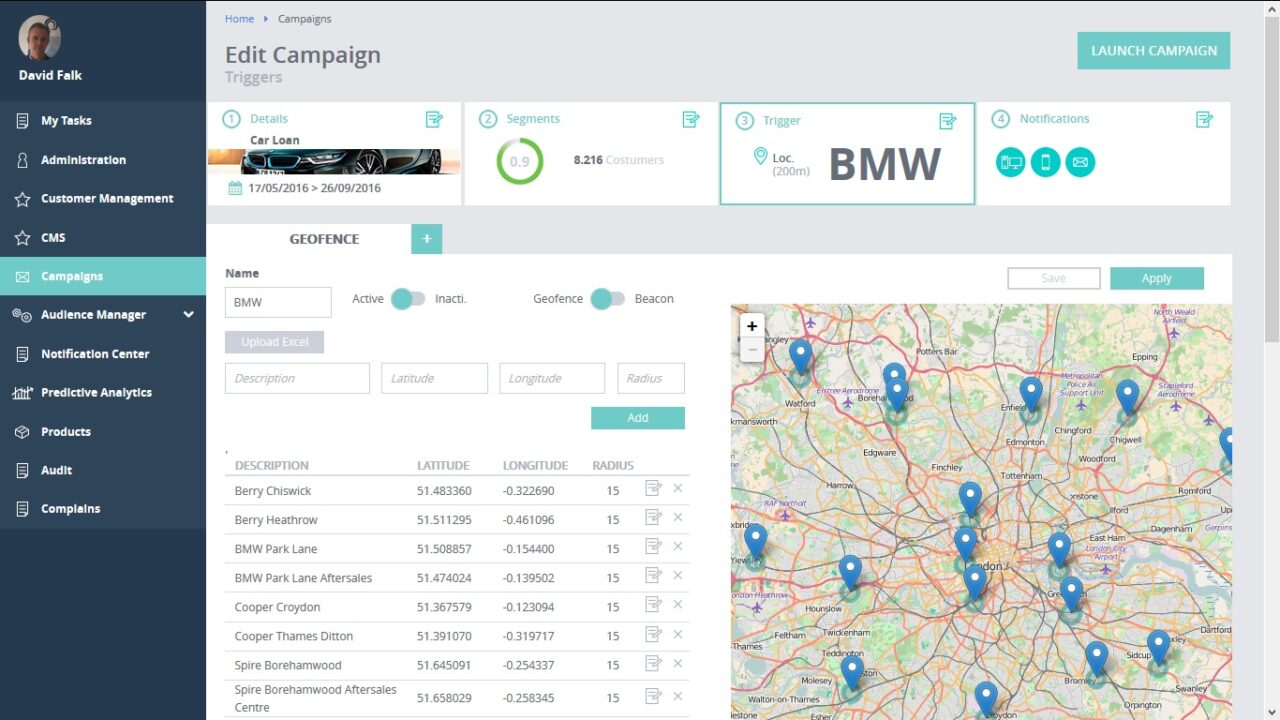Select the mobile push notification icon
The width and height of the screenshot is (1280, 720).
(1045, 162)
